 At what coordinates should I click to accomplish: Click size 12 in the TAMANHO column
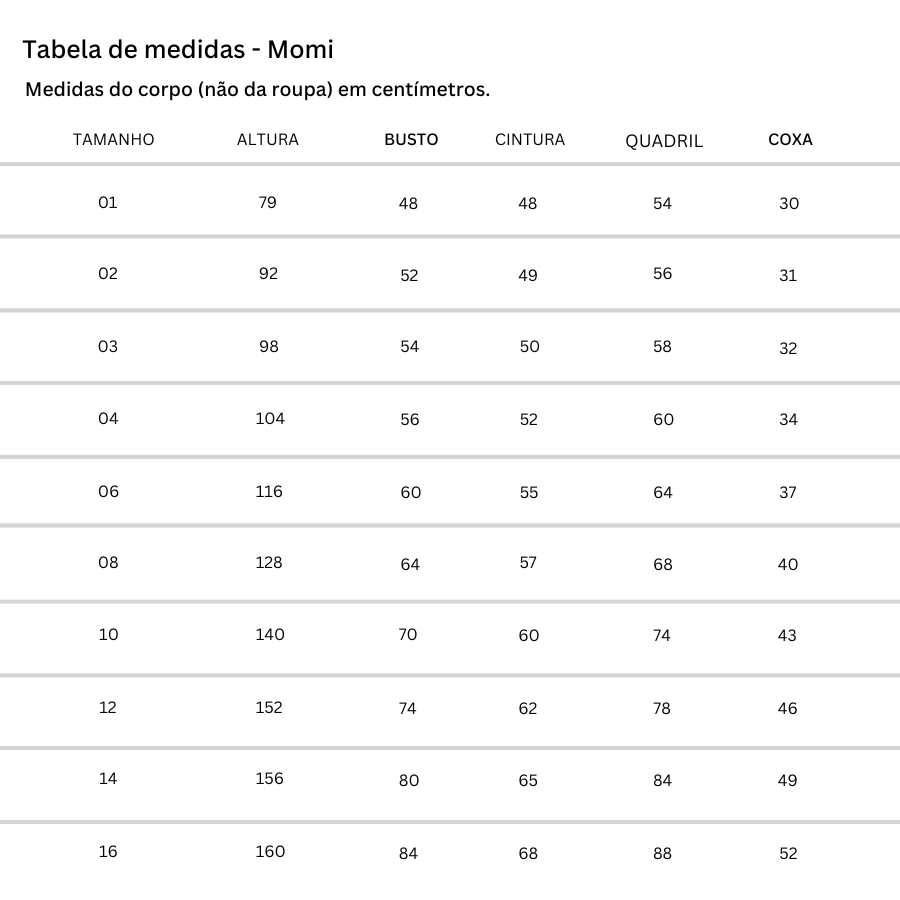click(108, 707)
